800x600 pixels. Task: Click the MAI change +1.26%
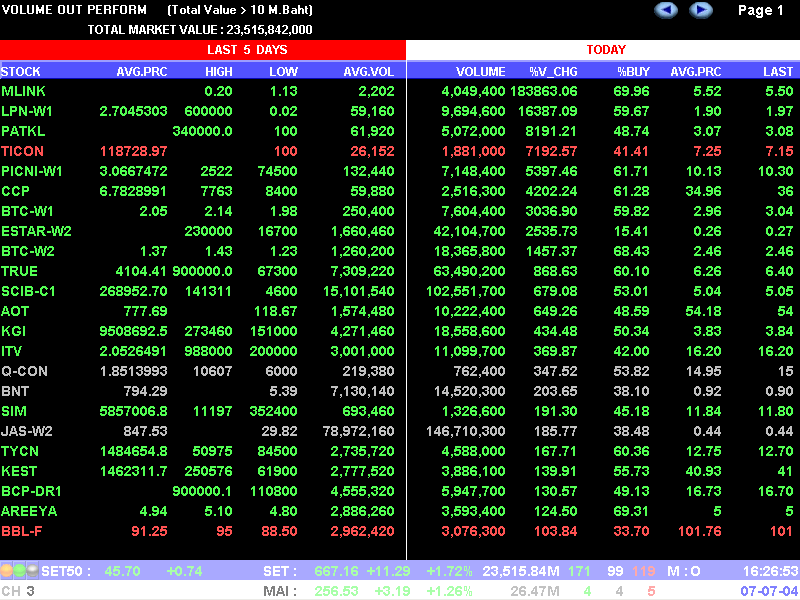coord(449,591)
